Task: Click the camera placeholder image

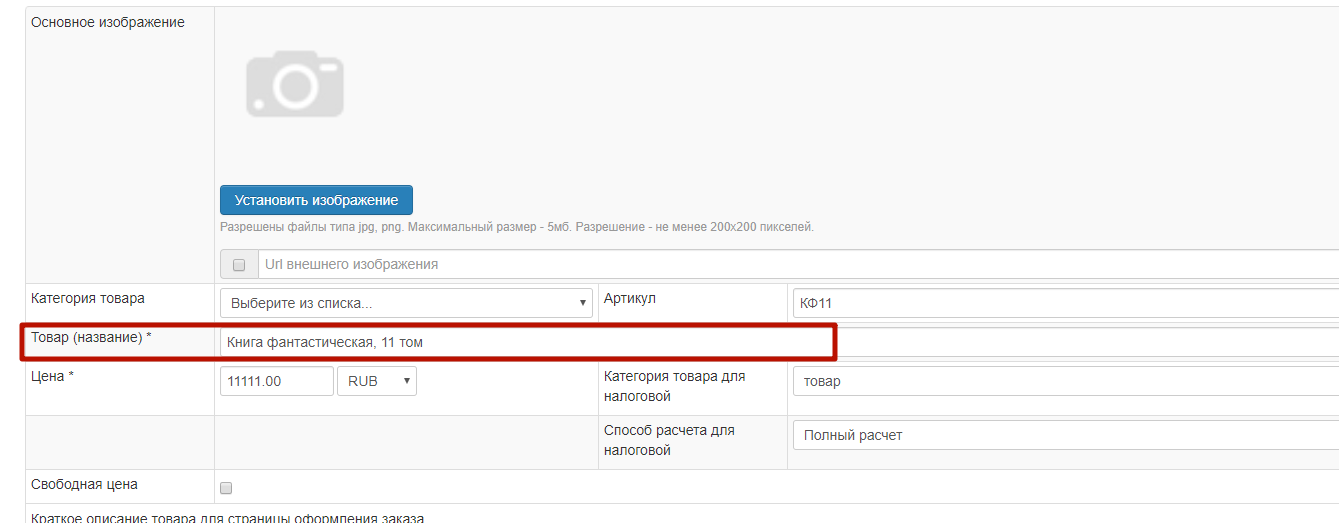Action: tap(295, 86)
